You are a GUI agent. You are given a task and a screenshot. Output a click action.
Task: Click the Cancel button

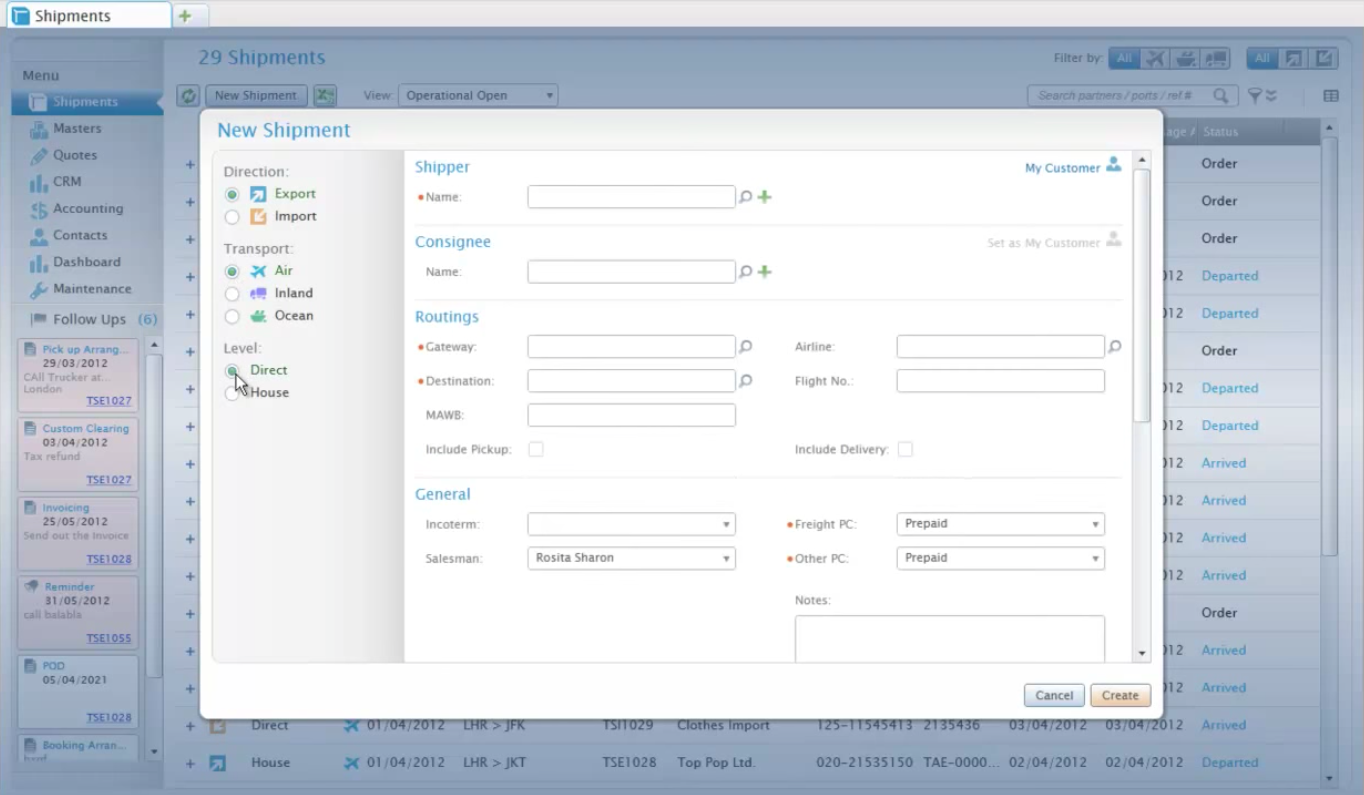tap(1054, 695)
